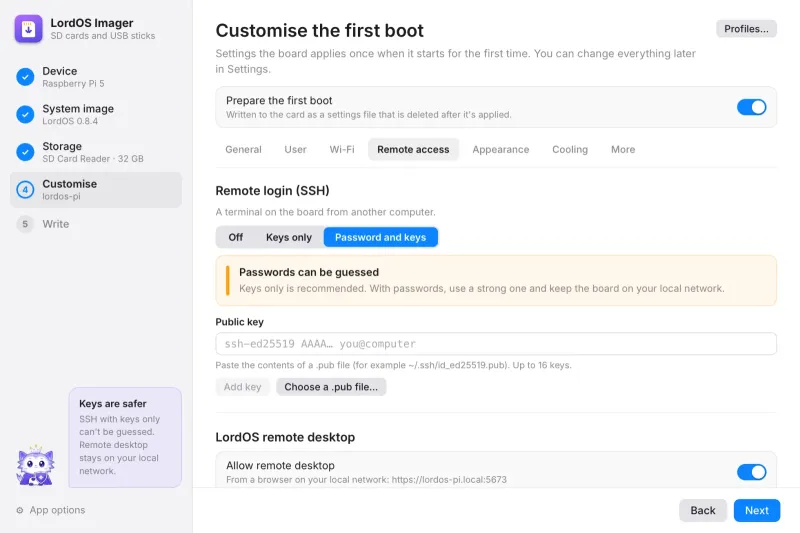Open App options gear icon
Viewport: 800px width, 533px height.
coord(20,510)
